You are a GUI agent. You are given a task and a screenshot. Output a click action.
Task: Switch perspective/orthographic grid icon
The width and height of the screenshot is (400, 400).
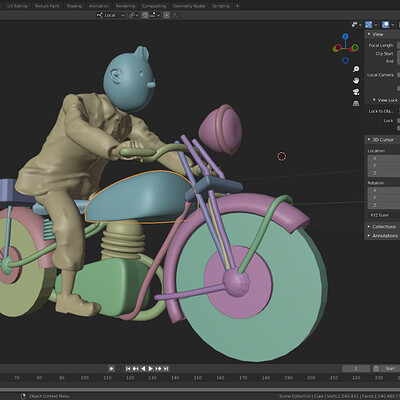pyautogui.click(x=356, y=103)
